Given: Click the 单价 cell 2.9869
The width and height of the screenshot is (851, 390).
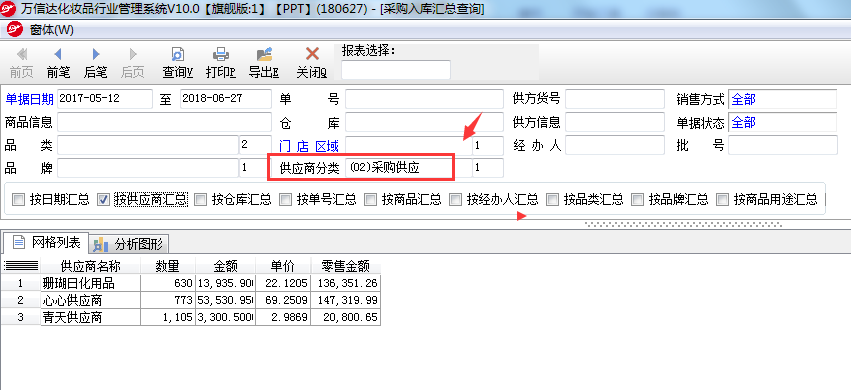Looking at the screenshot, I should click(x=283, y=317).
